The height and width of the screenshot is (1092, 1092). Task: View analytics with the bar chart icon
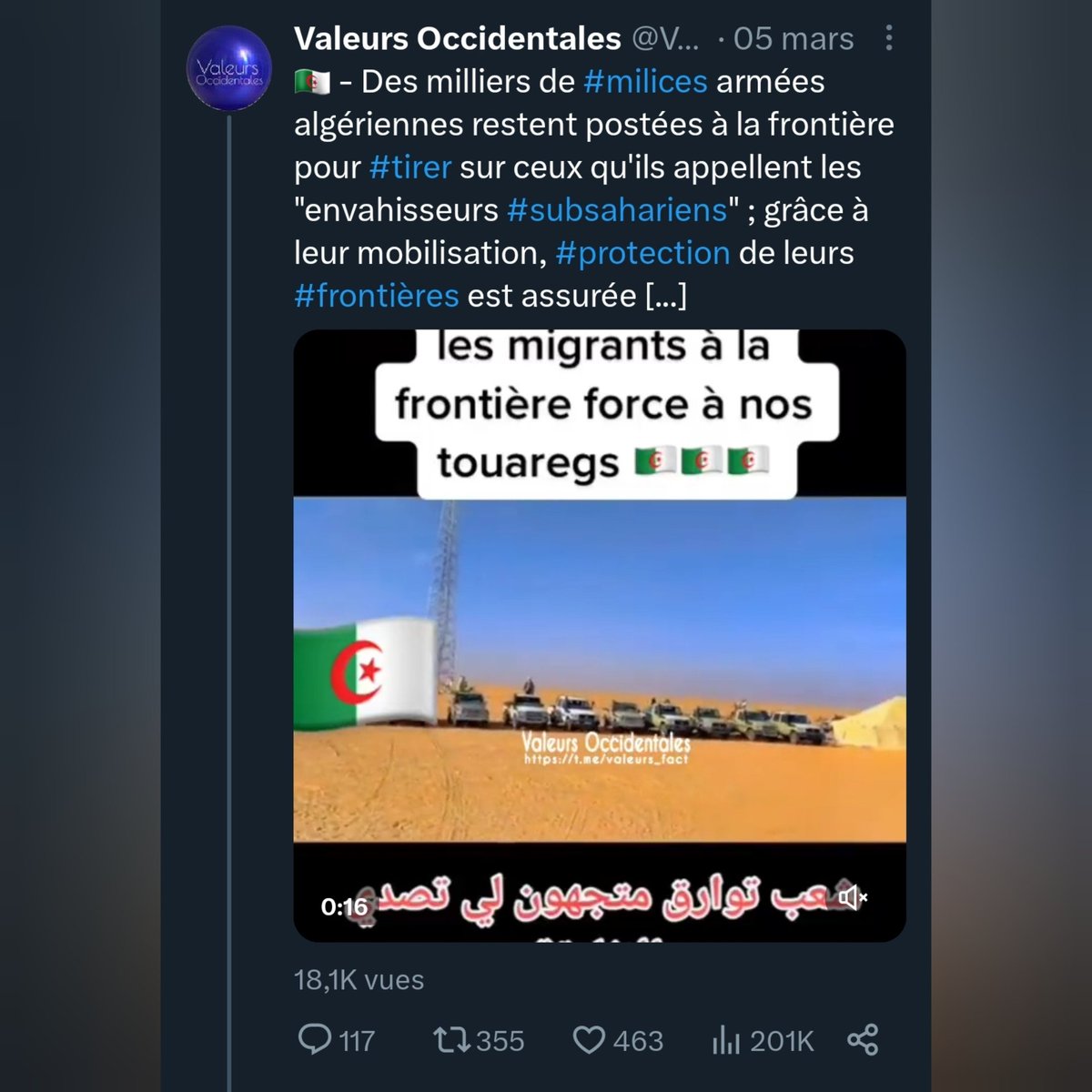(725, 1039)
